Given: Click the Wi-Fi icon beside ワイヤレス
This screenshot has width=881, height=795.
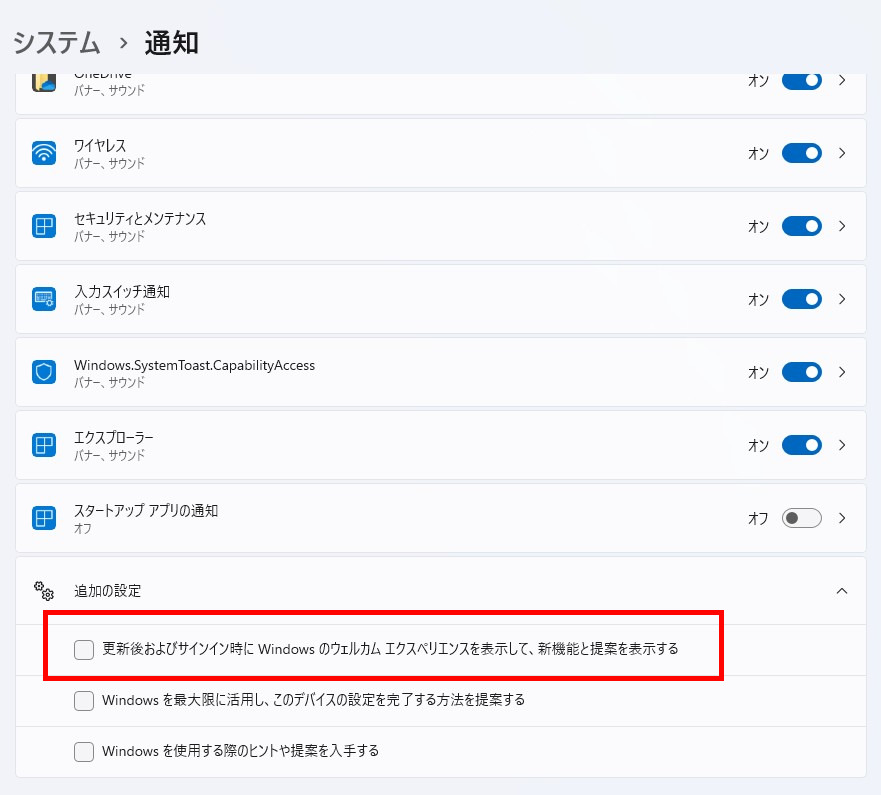Looking at the screenshot, I should tap(44, 153).
